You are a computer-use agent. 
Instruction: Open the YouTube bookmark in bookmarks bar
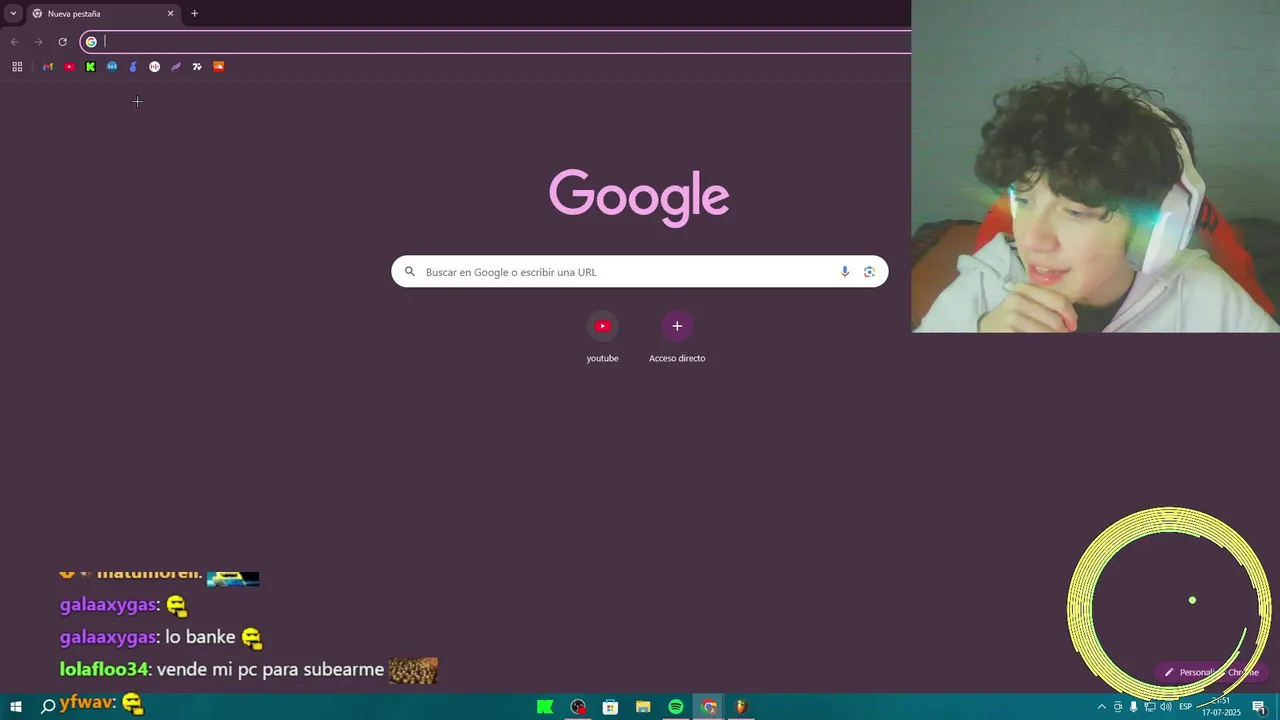(x=69, y=67)
